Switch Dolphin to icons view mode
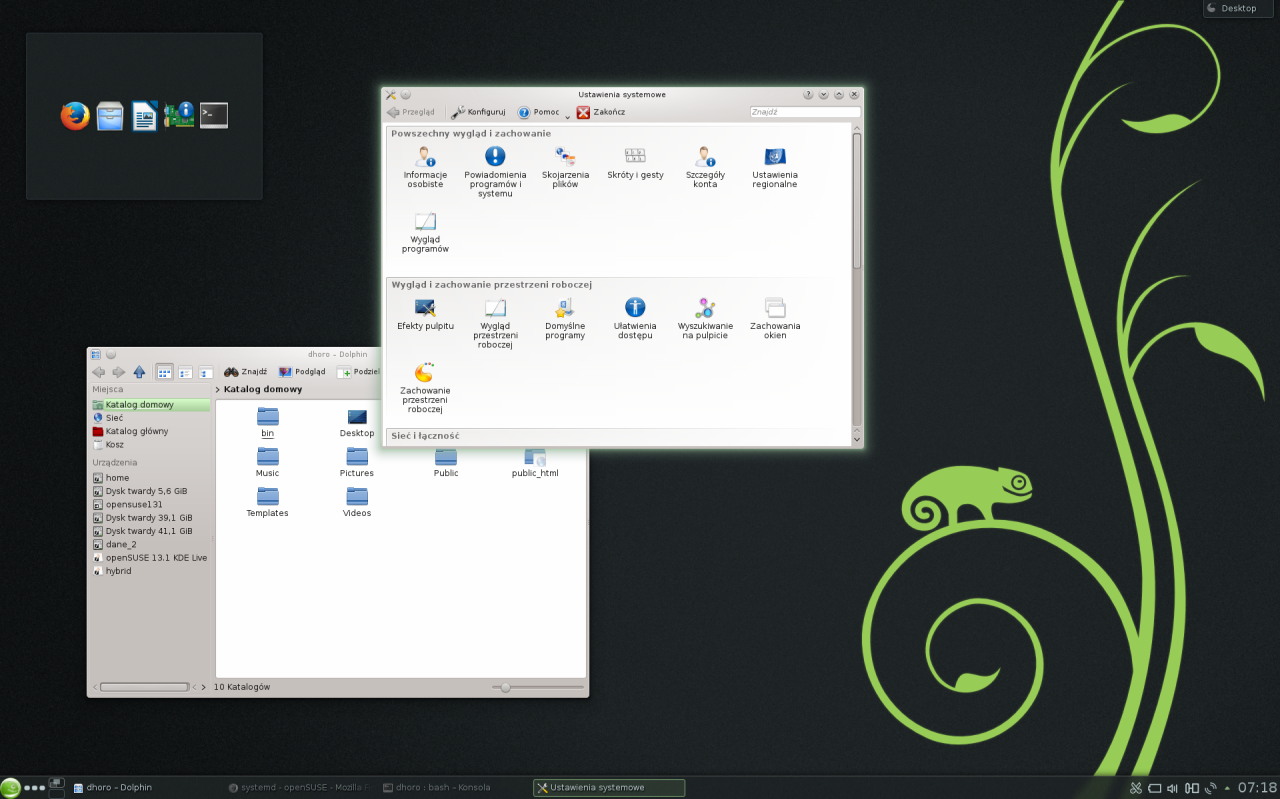This screenshot has width=1280, height=799. tap(164, 372)
